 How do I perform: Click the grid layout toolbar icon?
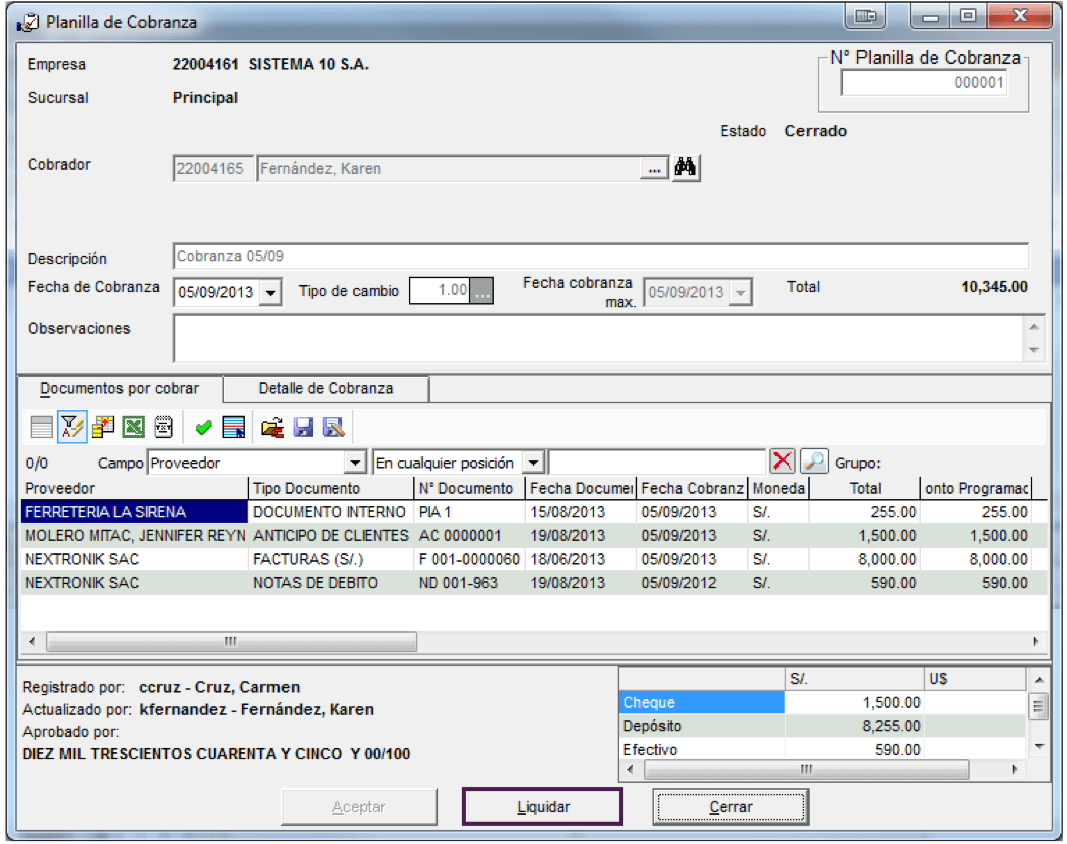click(x=42, y=427)
